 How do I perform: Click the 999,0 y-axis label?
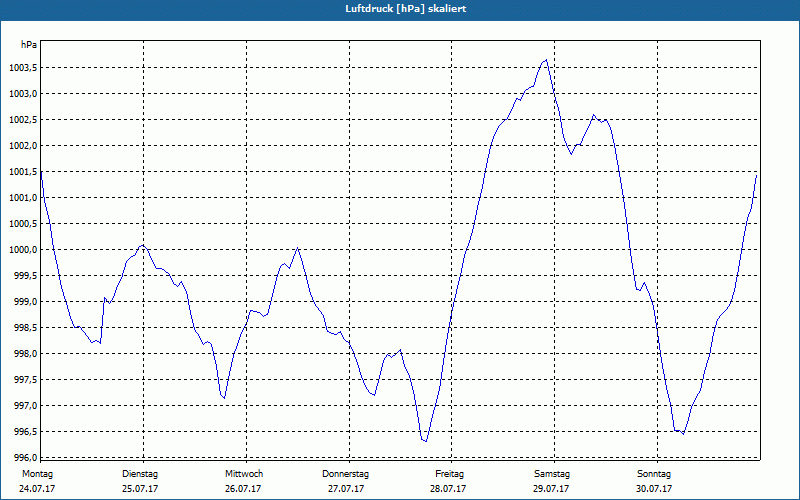coord(26,302)
